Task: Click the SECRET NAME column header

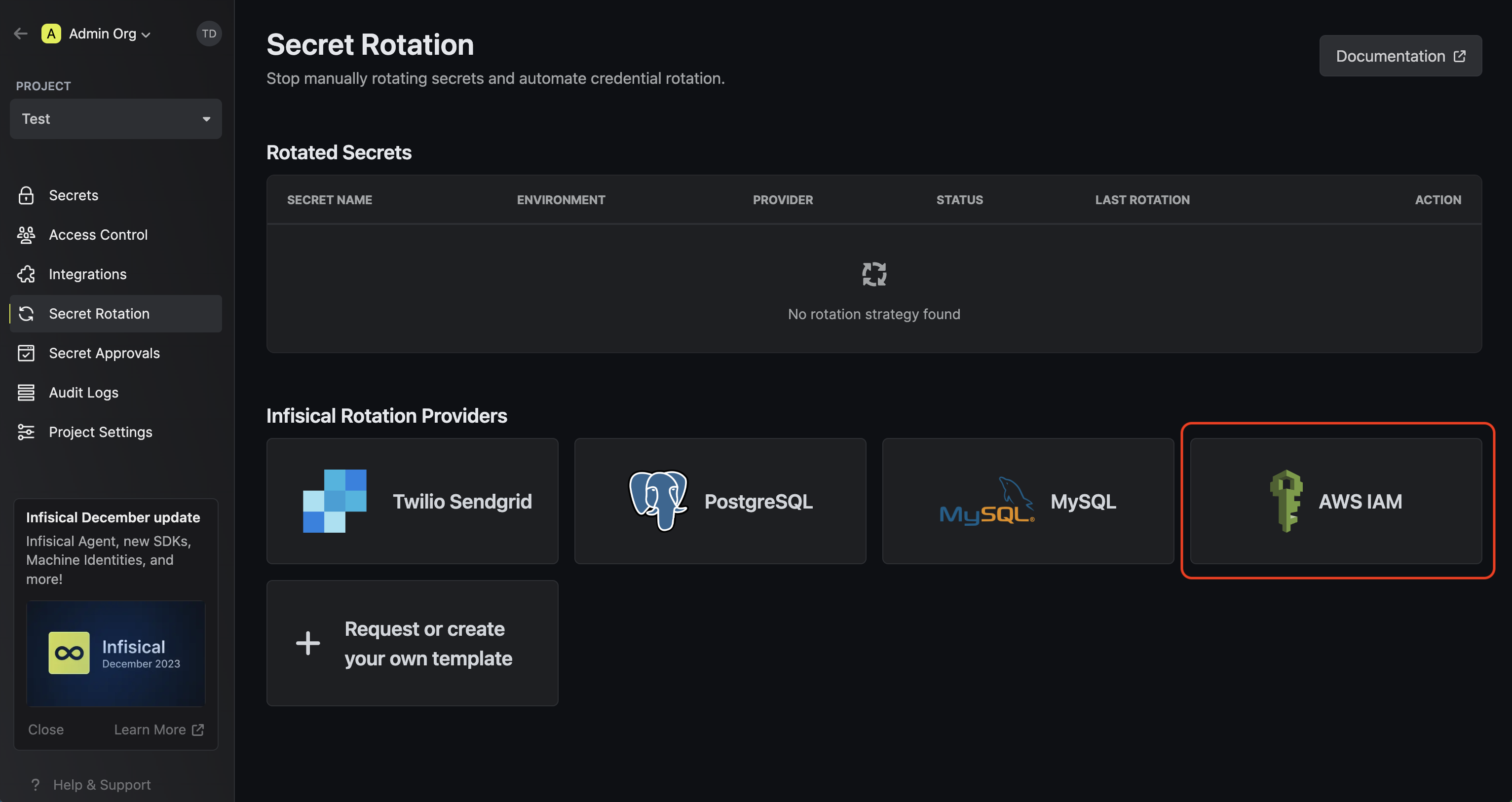Action: tap(329, 199)
